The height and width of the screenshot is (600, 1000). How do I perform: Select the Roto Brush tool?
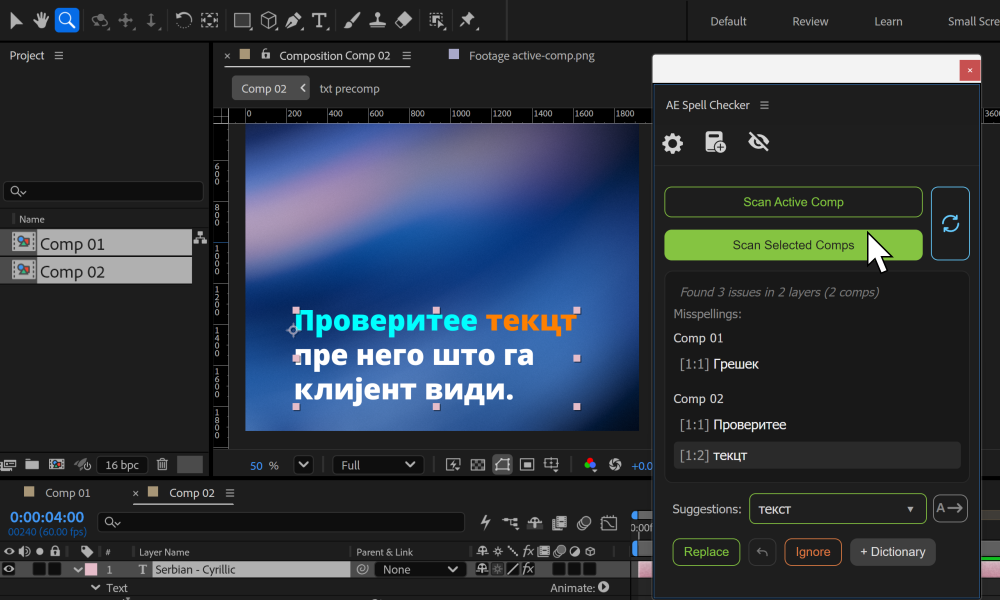pos(436,20)
